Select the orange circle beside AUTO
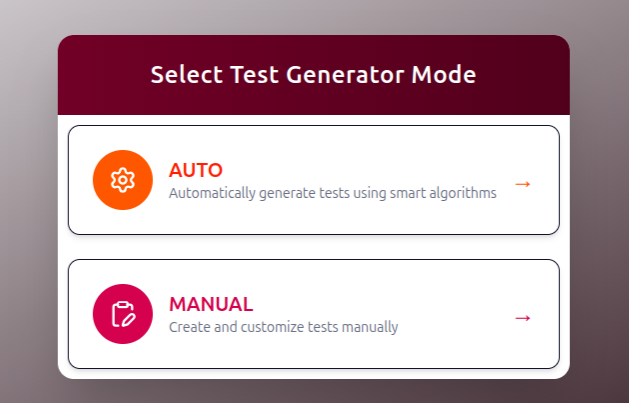 (x=123, y=180)
